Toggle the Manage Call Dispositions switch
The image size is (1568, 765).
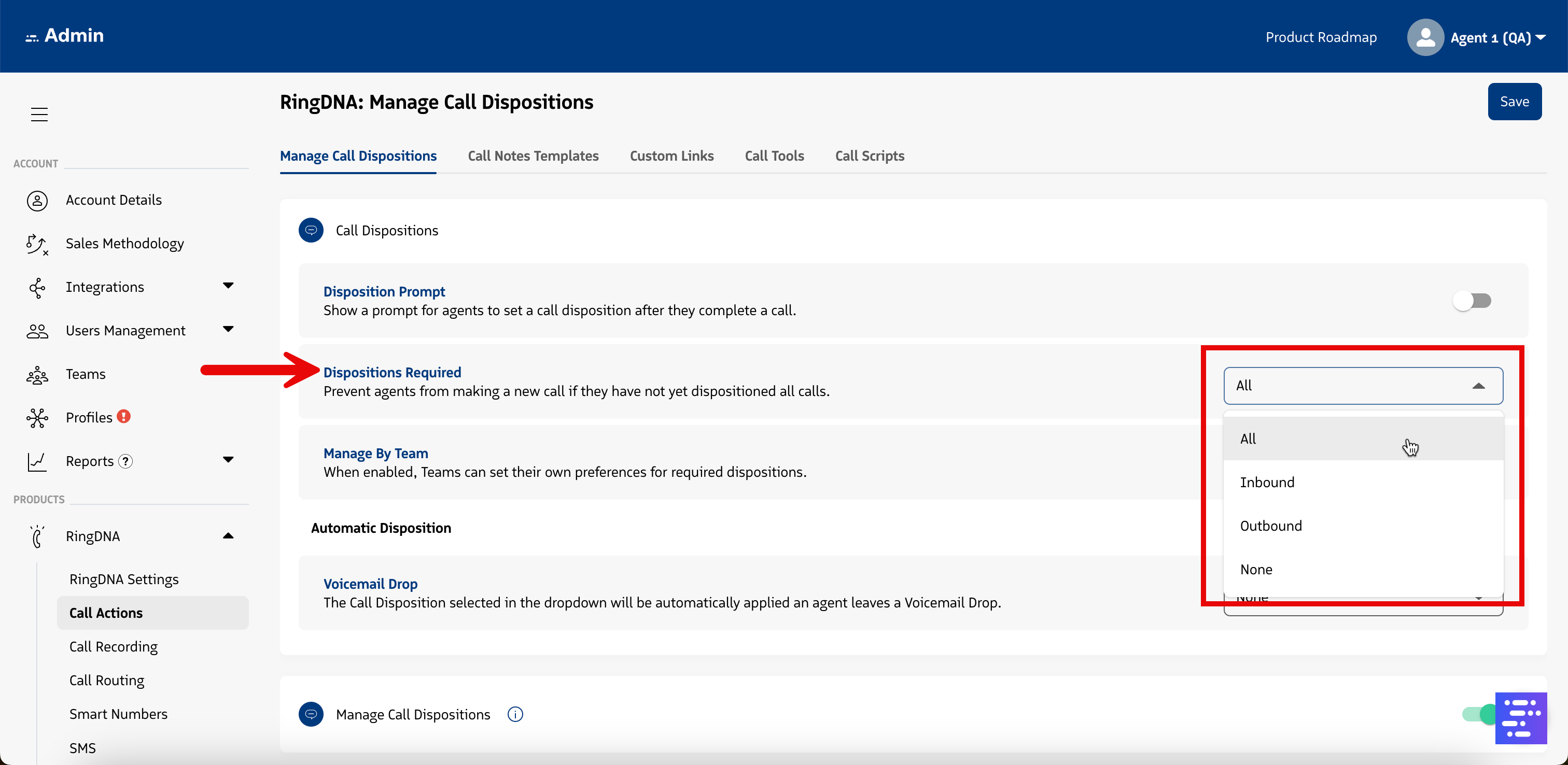pos(1477,714)
